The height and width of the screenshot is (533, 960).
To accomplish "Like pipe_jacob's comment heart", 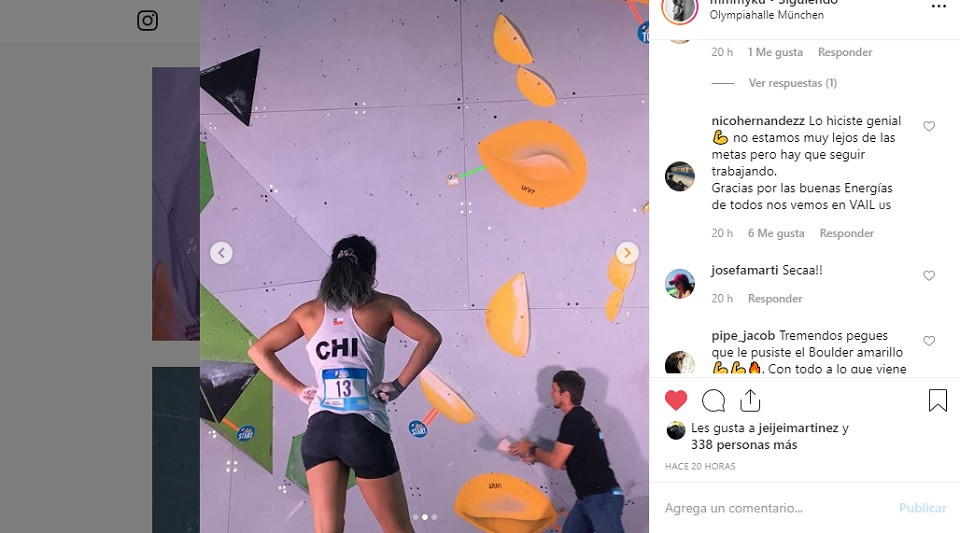I will pos(929,341).
